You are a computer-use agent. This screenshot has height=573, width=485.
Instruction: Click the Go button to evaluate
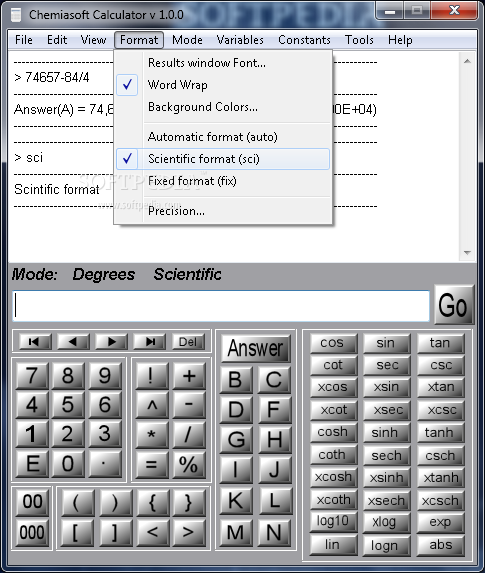point(454,305)
